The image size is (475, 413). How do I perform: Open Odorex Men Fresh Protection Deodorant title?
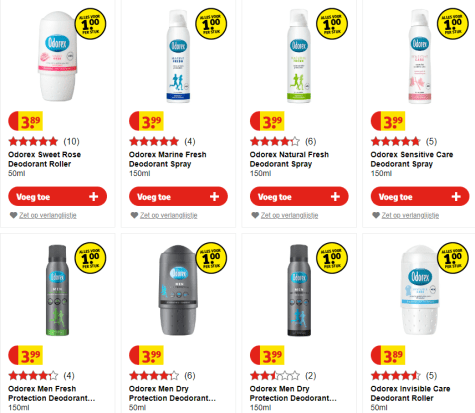pyautogui.click(x=52, y=393)
